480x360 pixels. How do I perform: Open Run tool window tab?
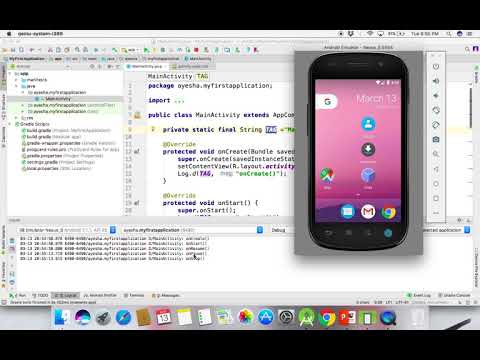click(18, 295)
